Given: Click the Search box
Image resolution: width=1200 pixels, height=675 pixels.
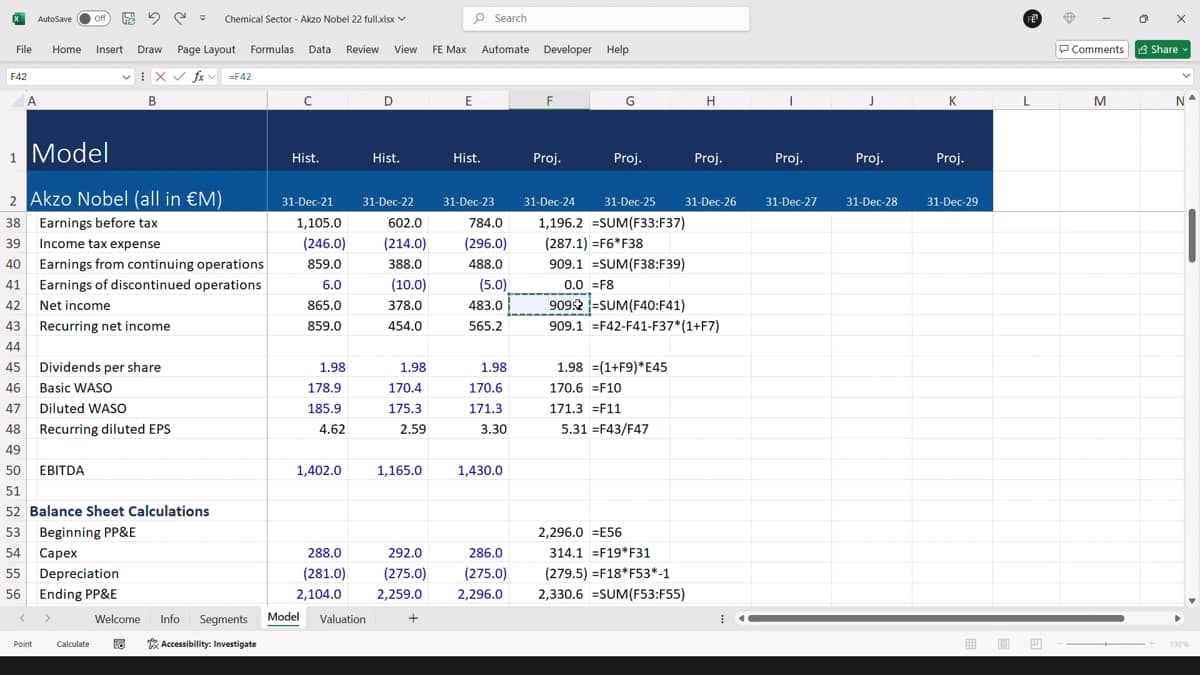Looking at the screenshot, I should 606,18.
